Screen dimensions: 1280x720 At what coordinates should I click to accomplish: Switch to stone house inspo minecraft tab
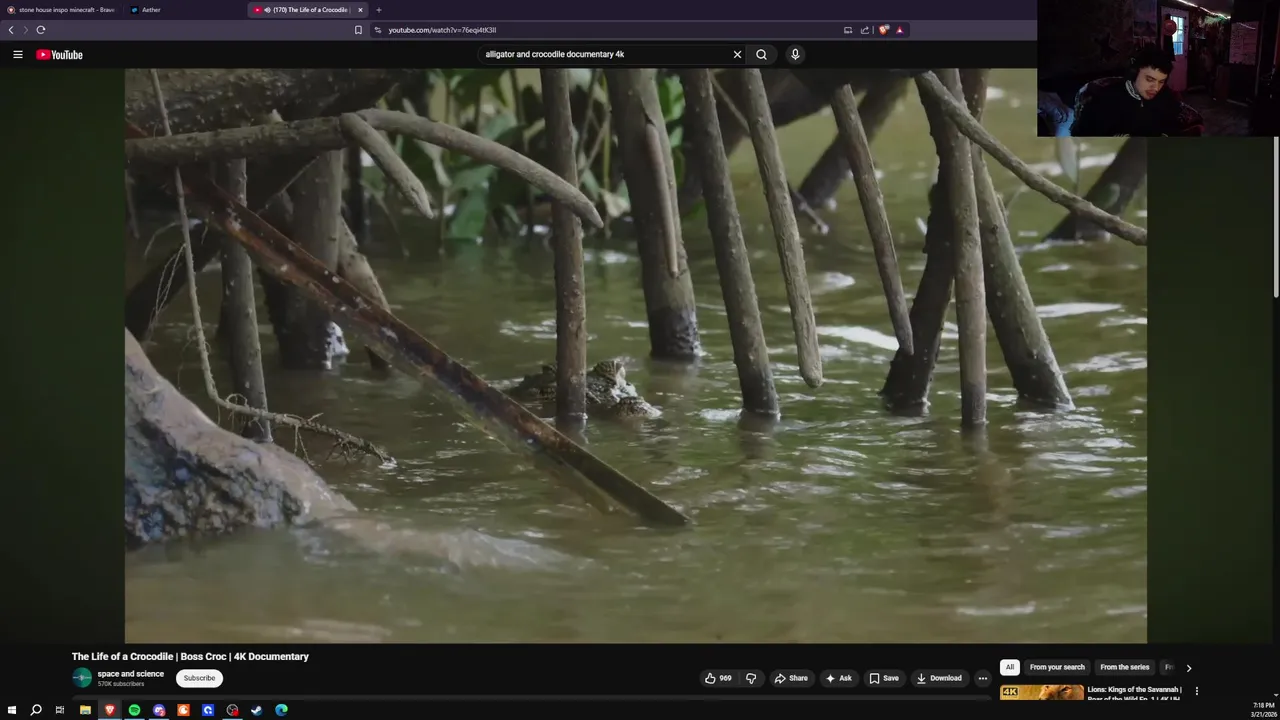[62, 10]
